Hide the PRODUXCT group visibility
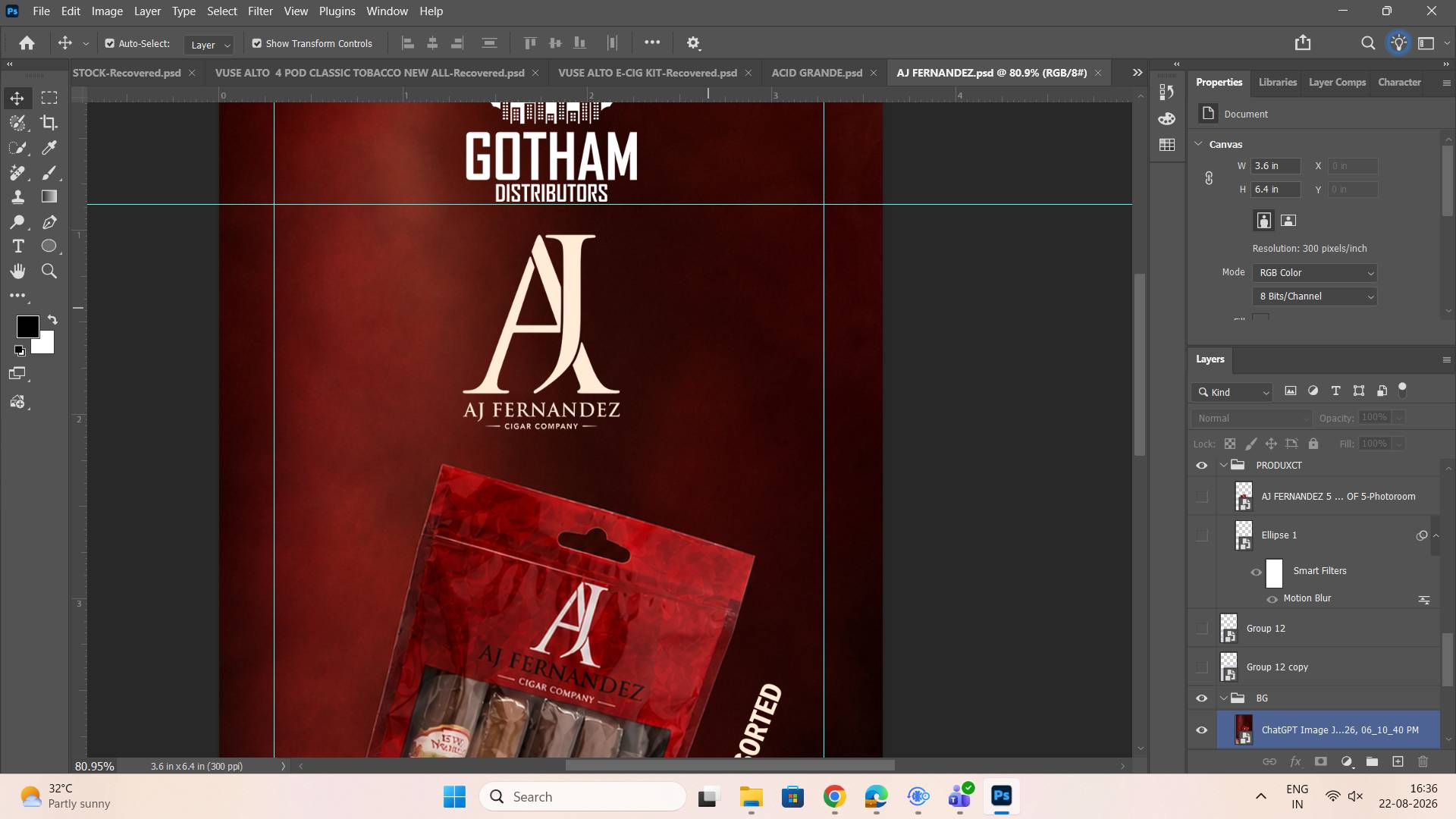The image size is (1456, 819). tap(1202, 466)
